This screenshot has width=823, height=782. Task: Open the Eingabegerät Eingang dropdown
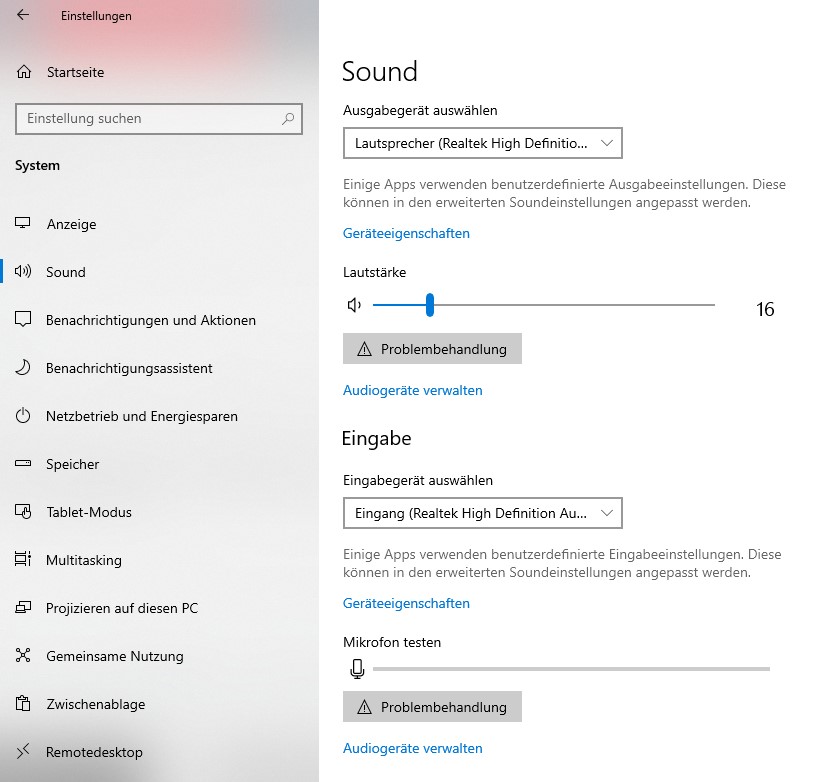tap(482, 513)
